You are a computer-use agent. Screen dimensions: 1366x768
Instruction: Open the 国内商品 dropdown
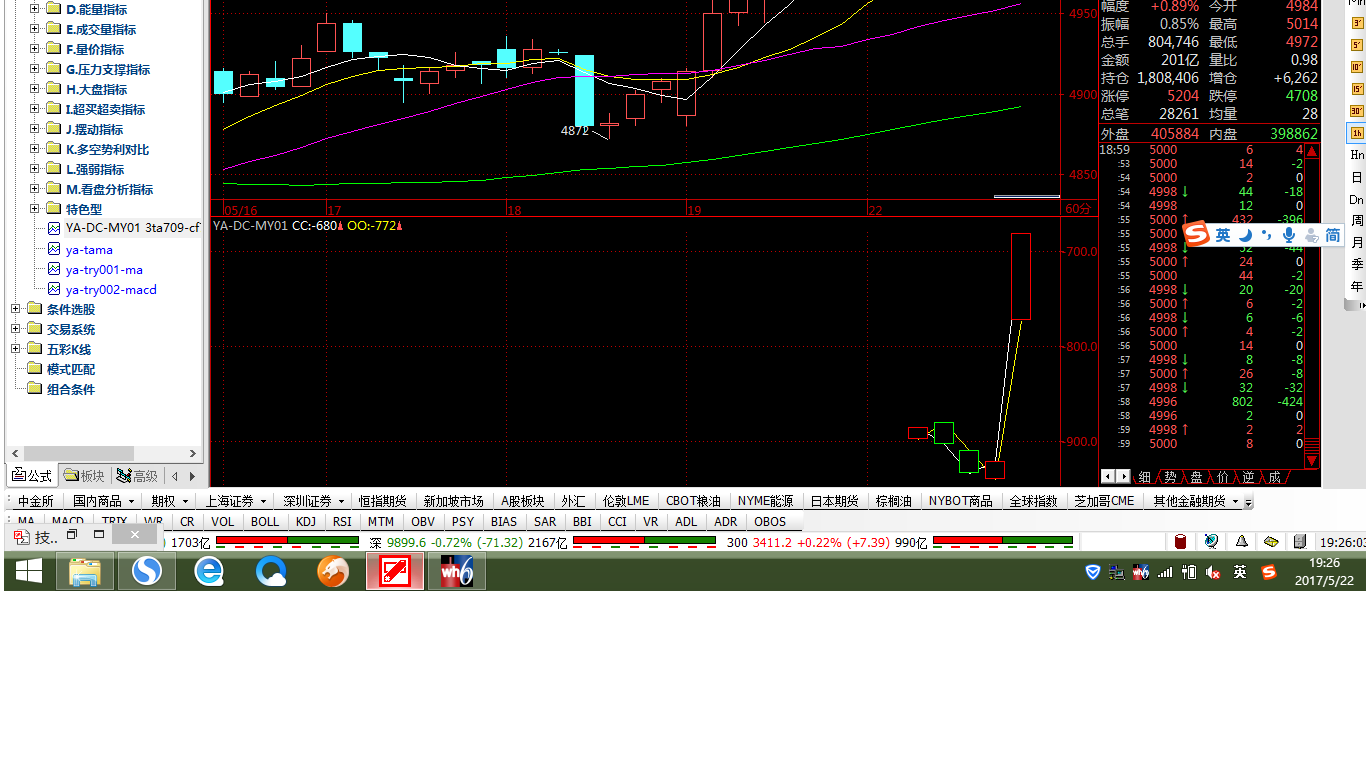click(103, 501)
